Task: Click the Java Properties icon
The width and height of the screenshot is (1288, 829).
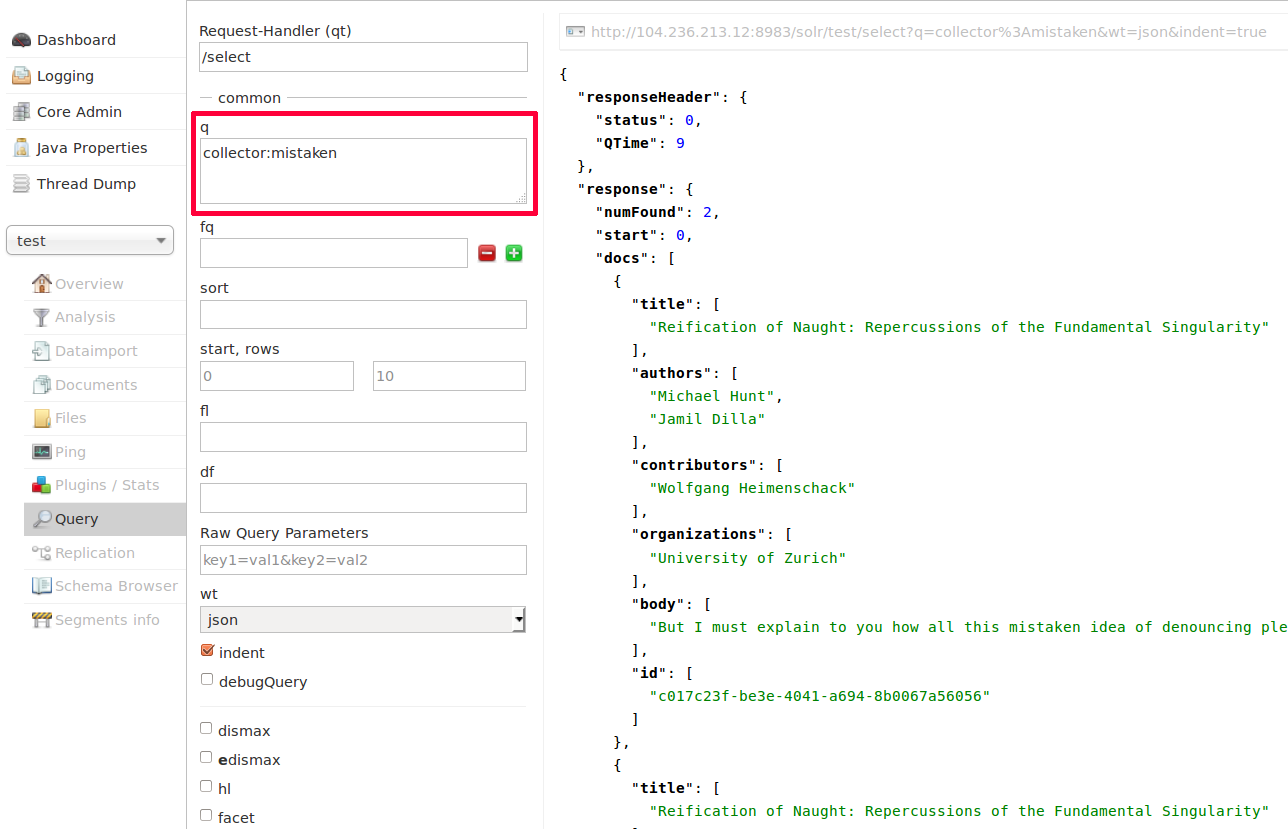Action: coord(21,148)
